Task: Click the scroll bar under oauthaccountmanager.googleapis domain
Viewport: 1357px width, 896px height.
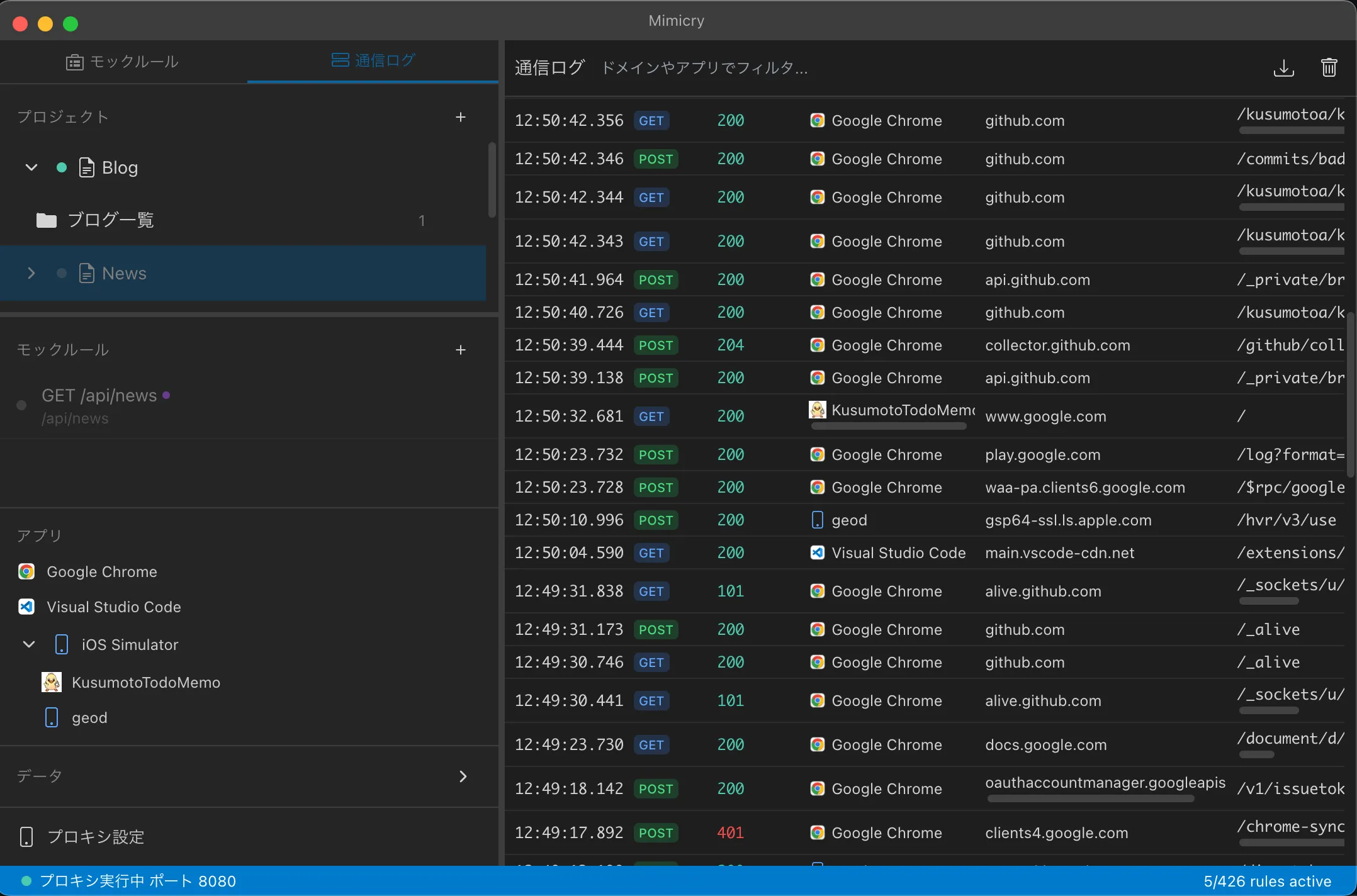Action: pyautogui.click(x=1091, y=798)
